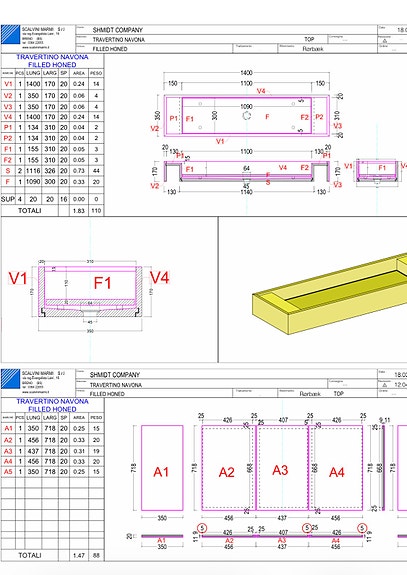Viewport: 407px width, 575px height.
Task: Click the large F1 label in section view
Action: [x=102, y=283]
